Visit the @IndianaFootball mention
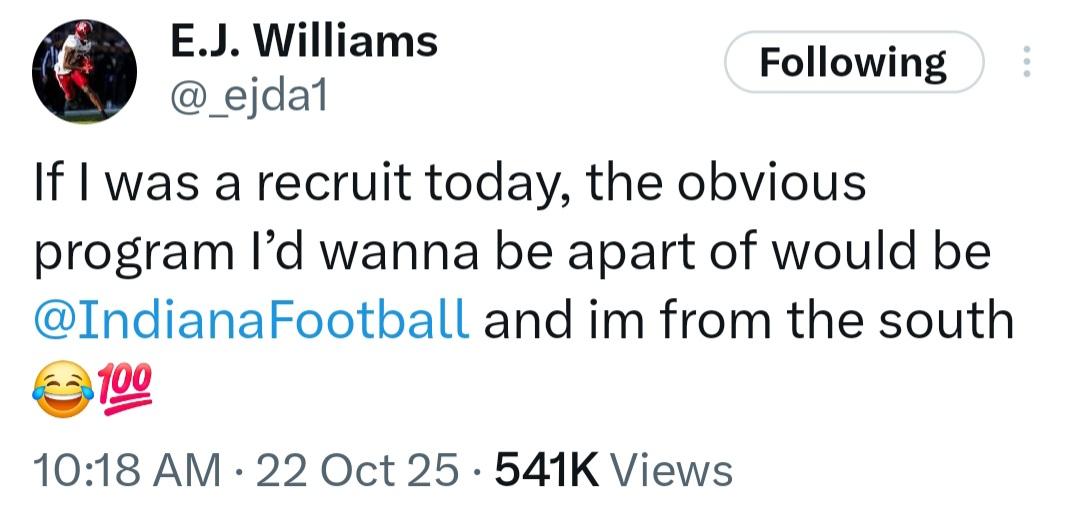 tap(251, 322)
